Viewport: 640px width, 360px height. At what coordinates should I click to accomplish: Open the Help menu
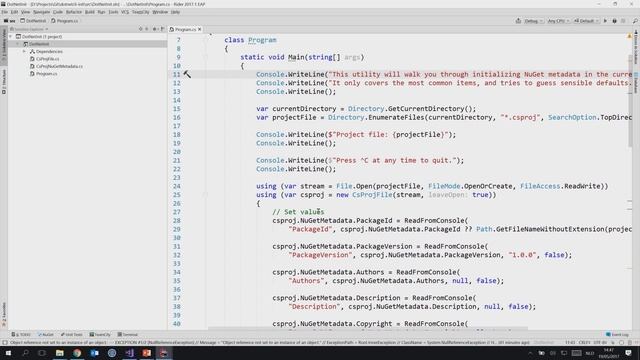point(175,12)
